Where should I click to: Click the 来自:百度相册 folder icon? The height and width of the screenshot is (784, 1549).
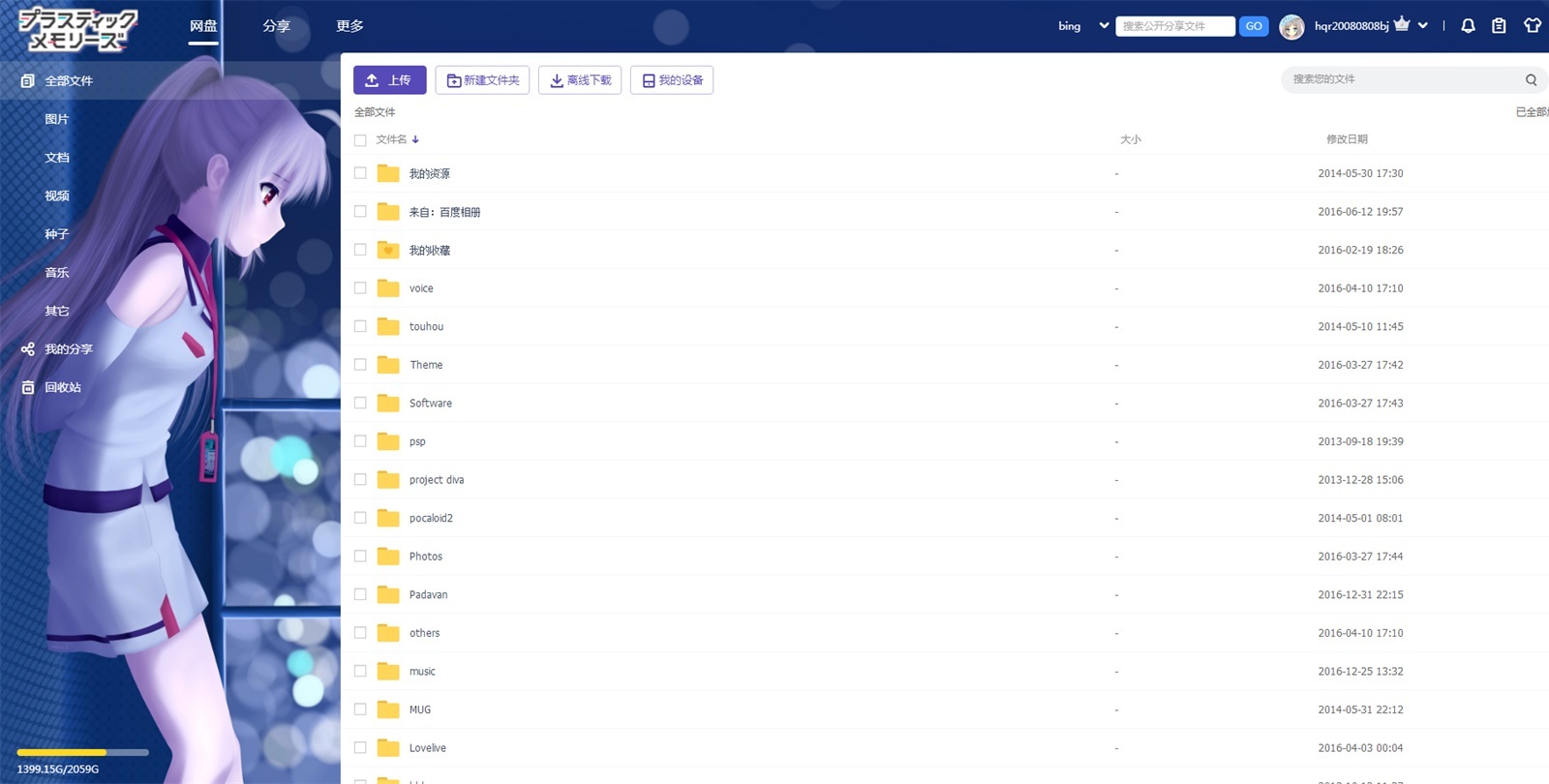388,212
